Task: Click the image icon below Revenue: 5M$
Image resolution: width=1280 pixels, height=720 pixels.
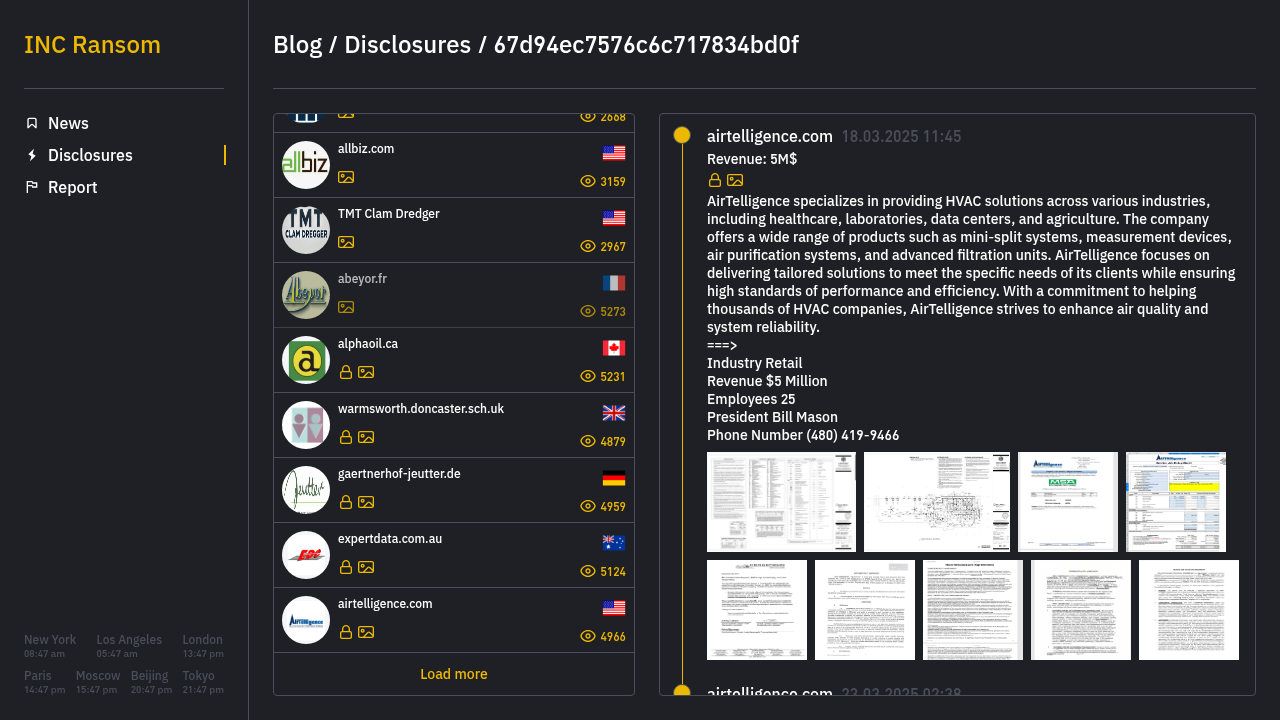Action: pyautogui.click(x=735, y=180)
